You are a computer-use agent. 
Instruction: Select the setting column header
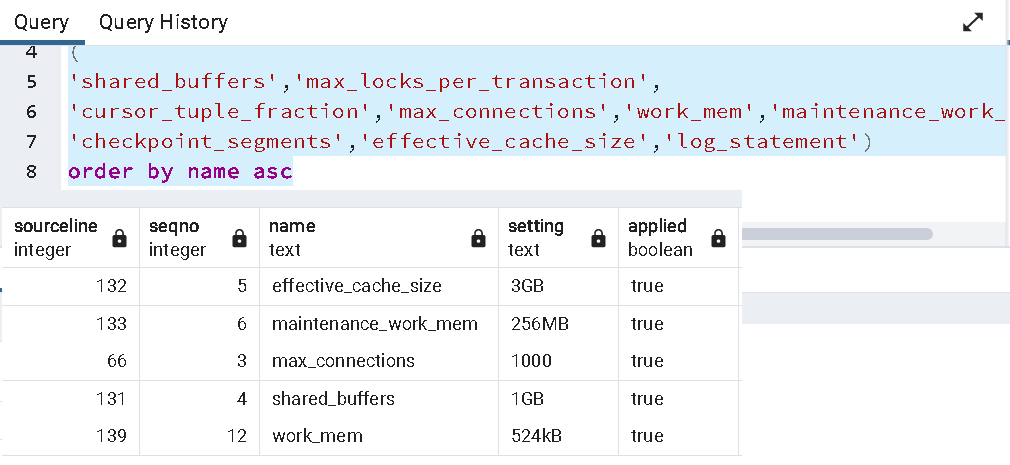[558, 238]
